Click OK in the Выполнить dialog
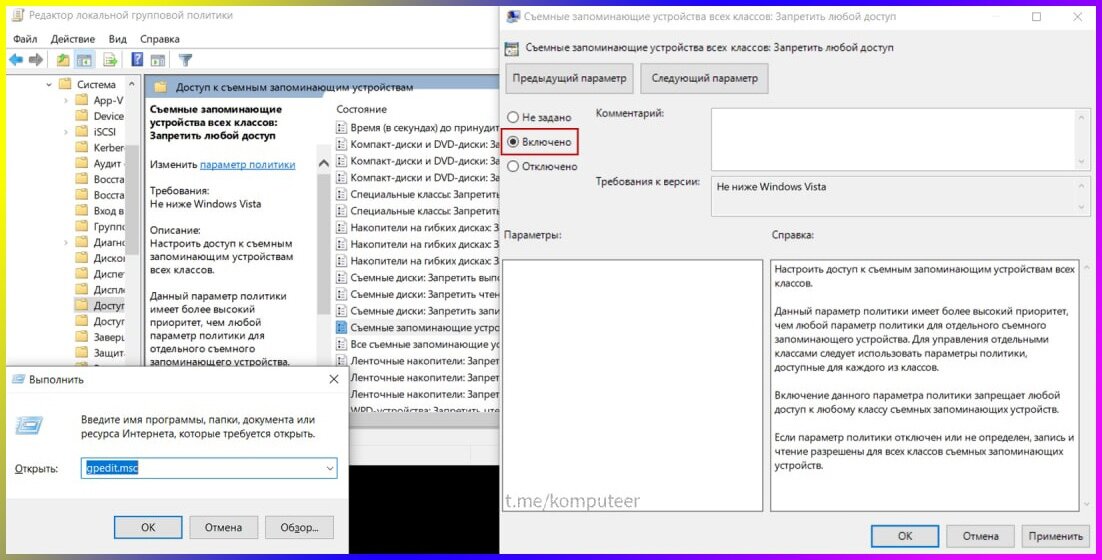This screenshot has height=560, width=1102. (148, 527)
